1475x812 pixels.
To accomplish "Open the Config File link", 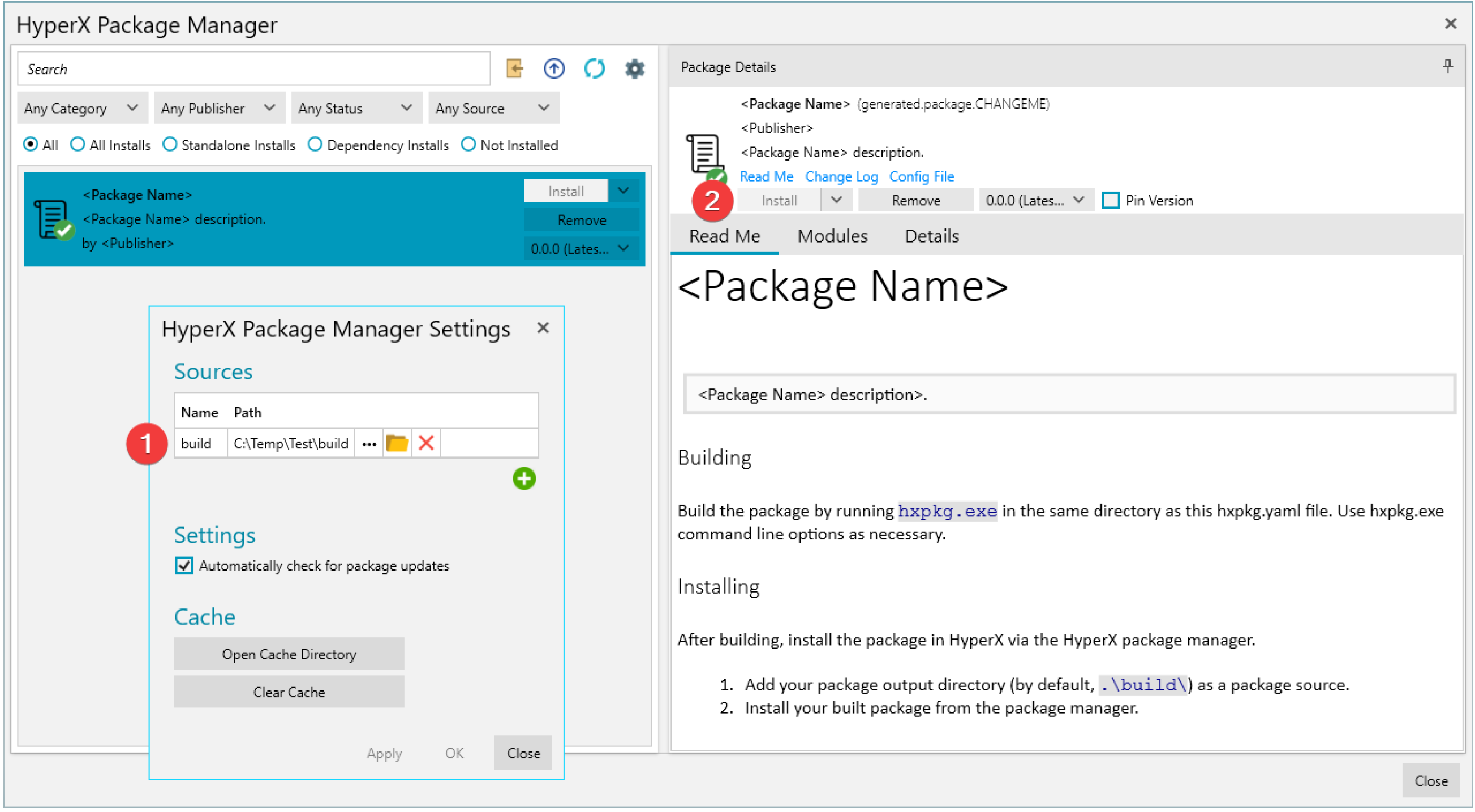I will pos(921,177).
